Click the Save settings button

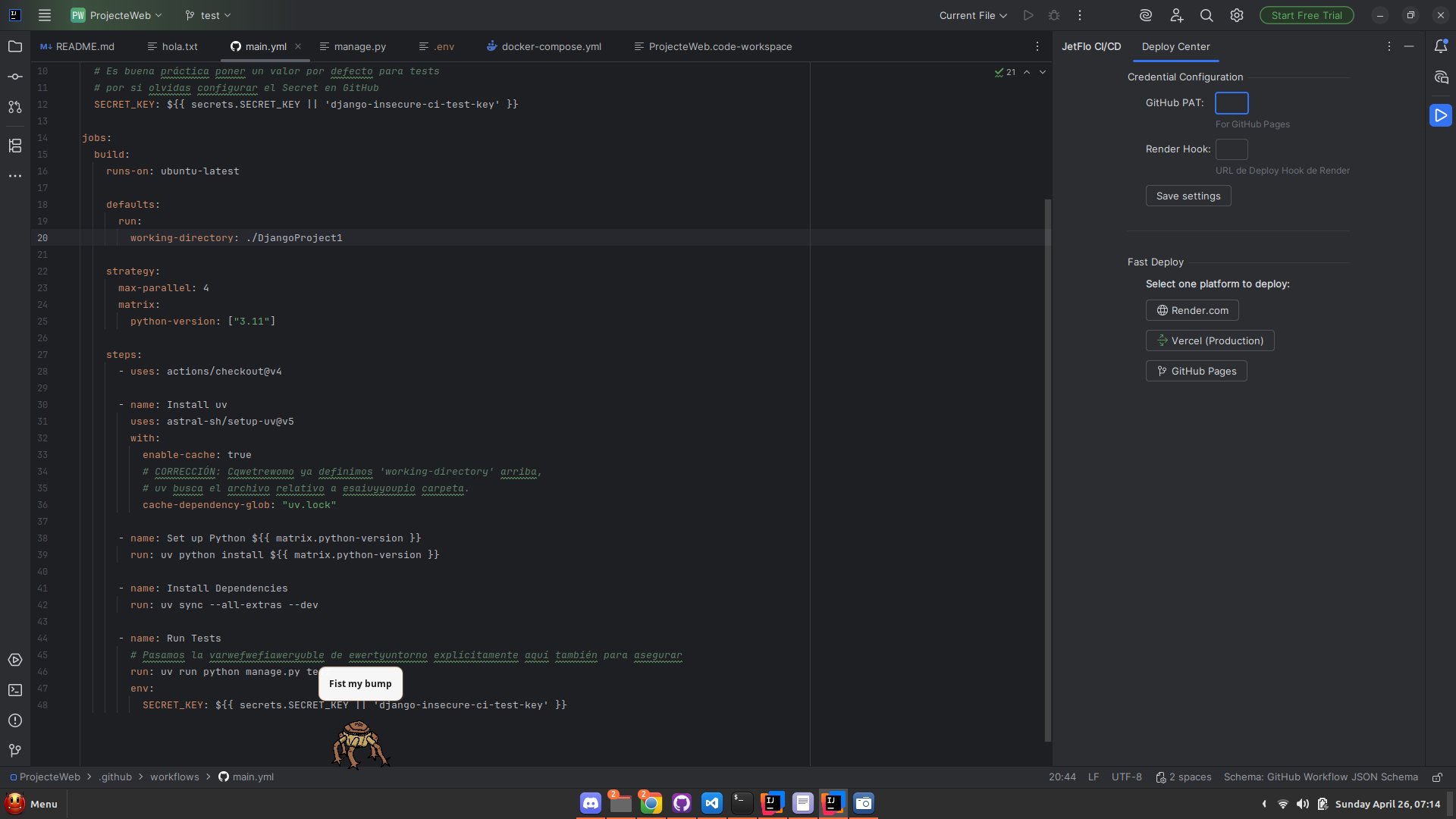(x=1188, y=196)
